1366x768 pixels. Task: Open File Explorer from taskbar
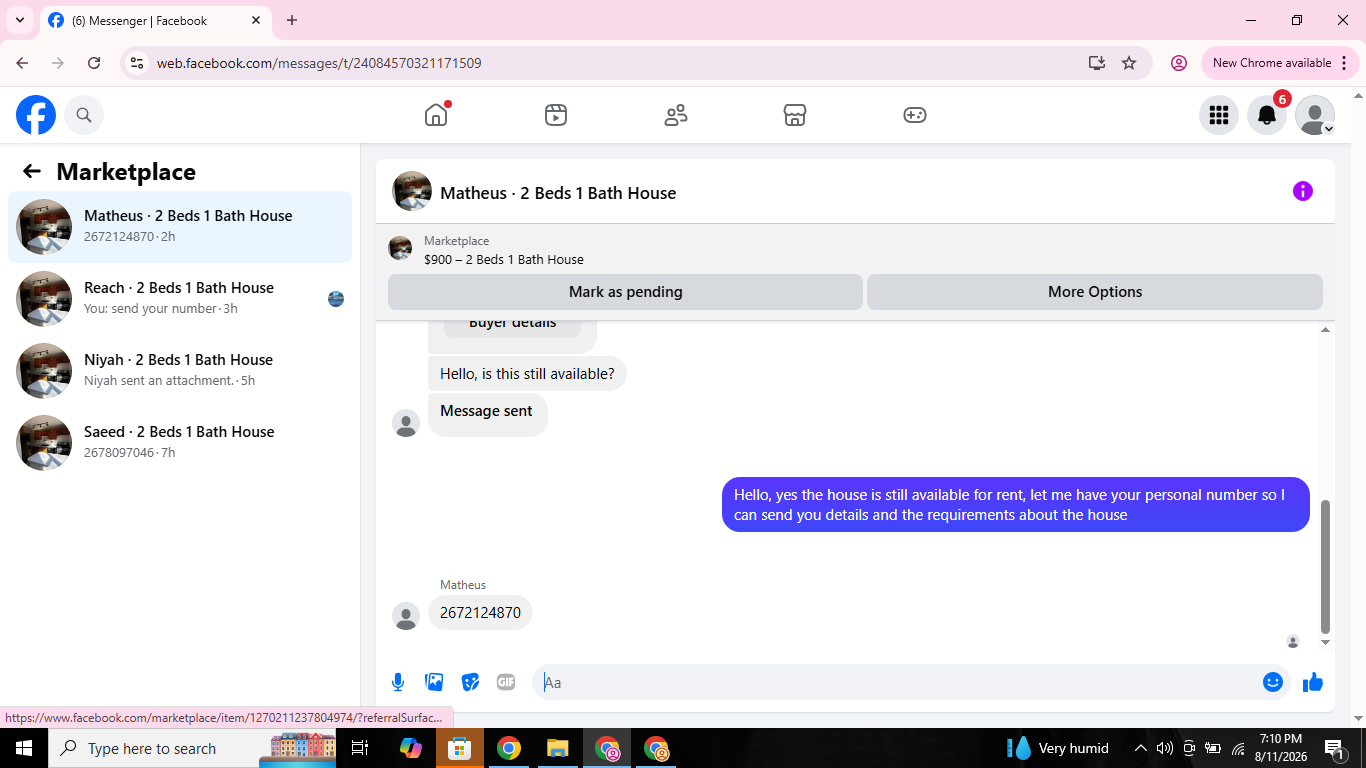pyautogui.click(x=558, y=748)
